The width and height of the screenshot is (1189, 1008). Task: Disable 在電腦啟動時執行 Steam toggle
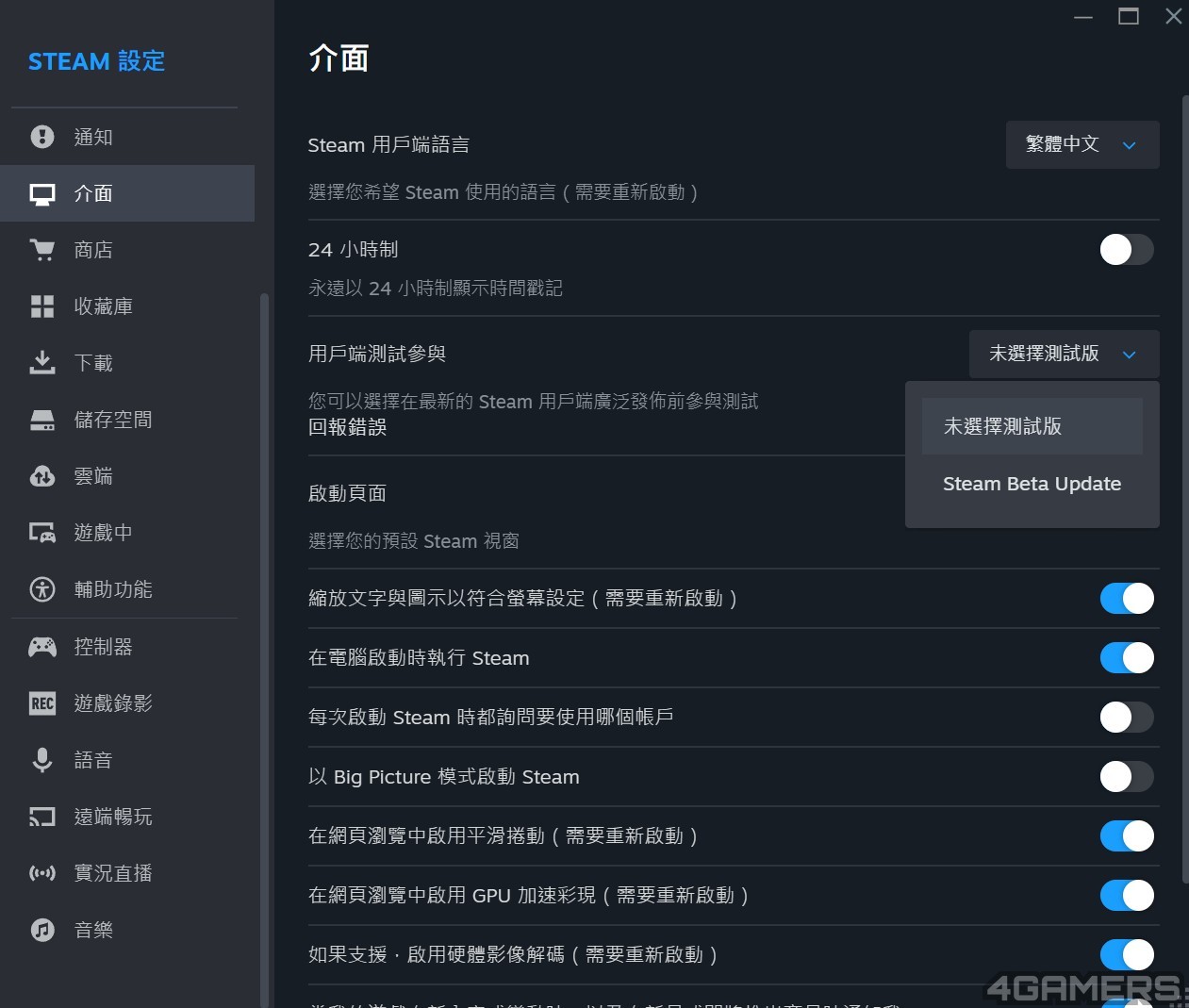click(x=1126, y=658)
